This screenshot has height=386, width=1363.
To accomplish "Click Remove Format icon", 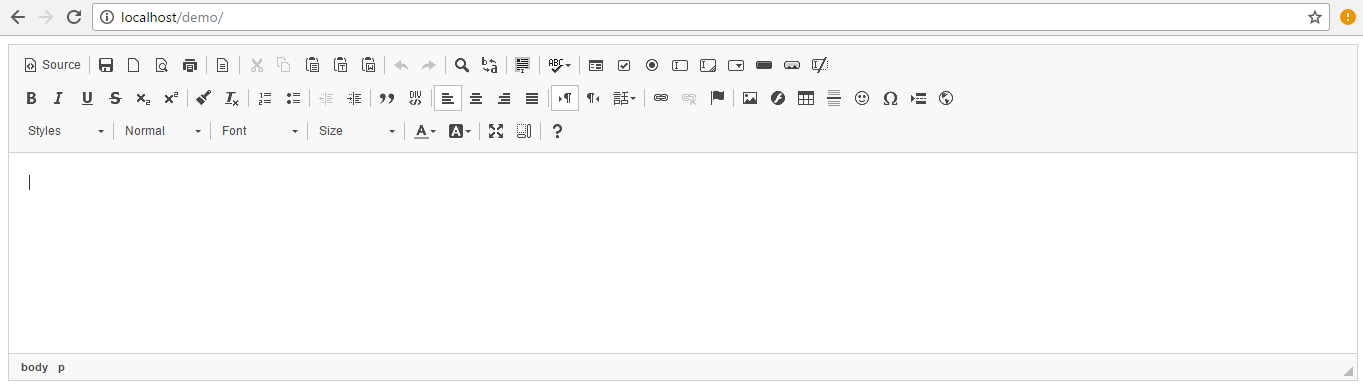I will [x=231, y=98].
